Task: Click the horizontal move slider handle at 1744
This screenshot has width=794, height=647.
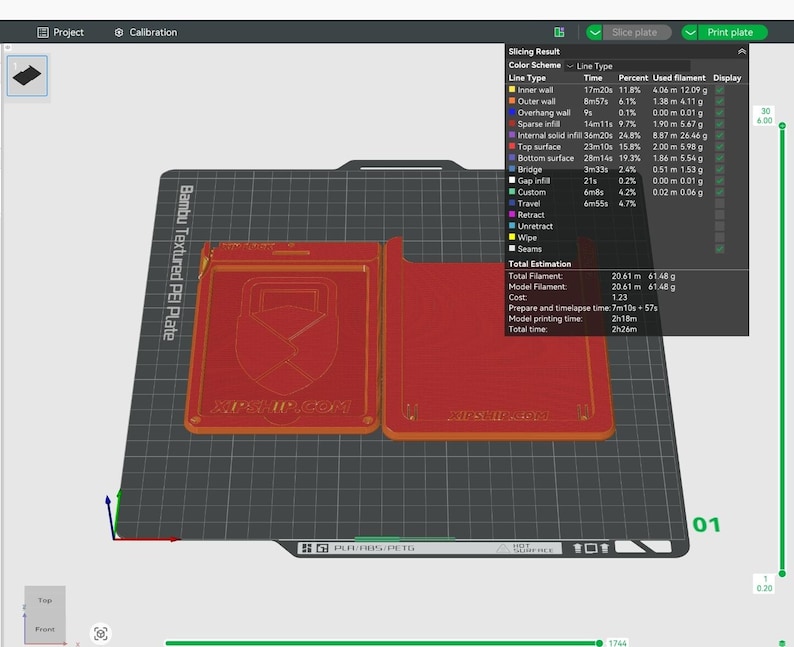Action: pos(599,643)
